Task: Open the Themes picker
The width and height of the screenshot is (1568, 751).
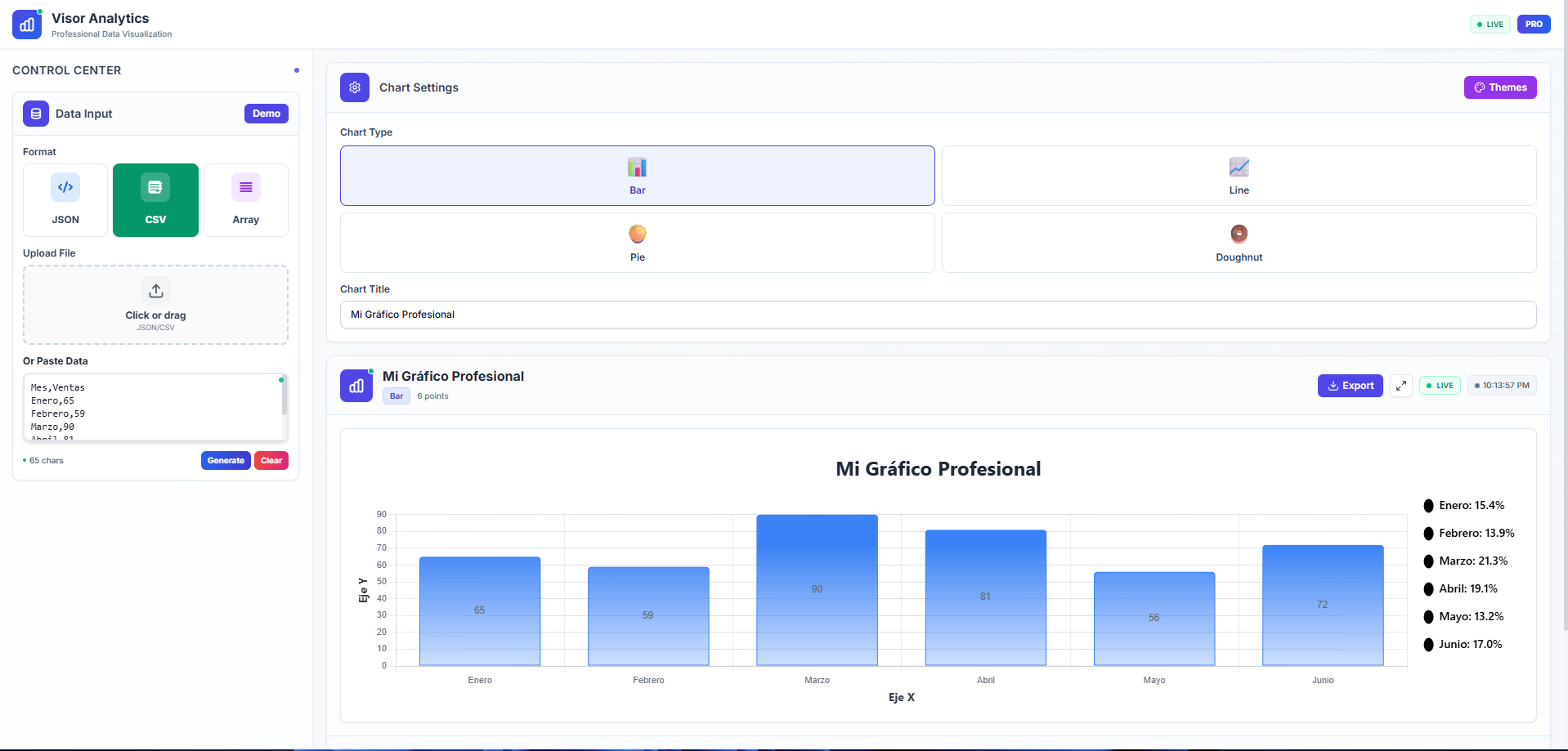Action: (1499, 87)
